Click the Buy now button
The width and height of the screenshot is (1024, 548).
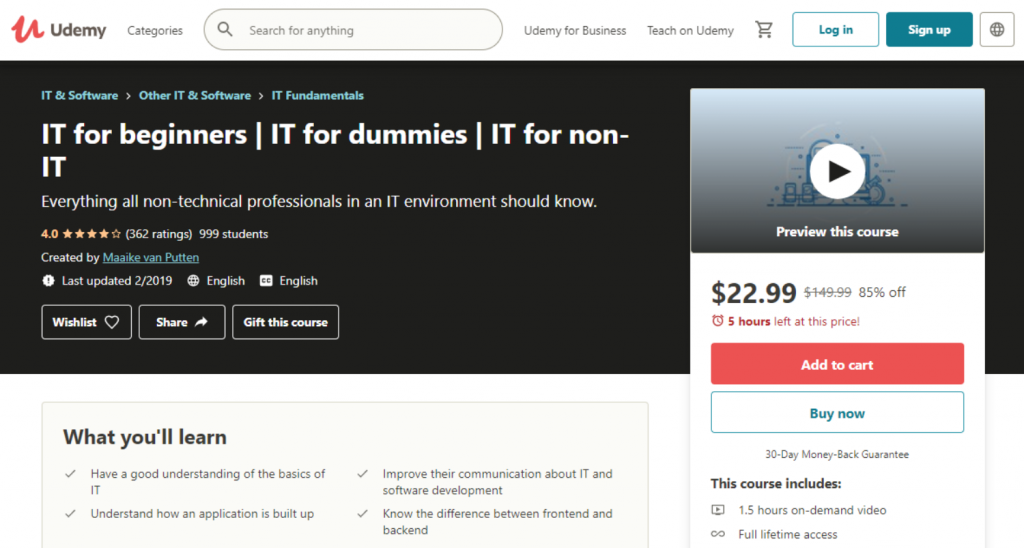[837, 413]
